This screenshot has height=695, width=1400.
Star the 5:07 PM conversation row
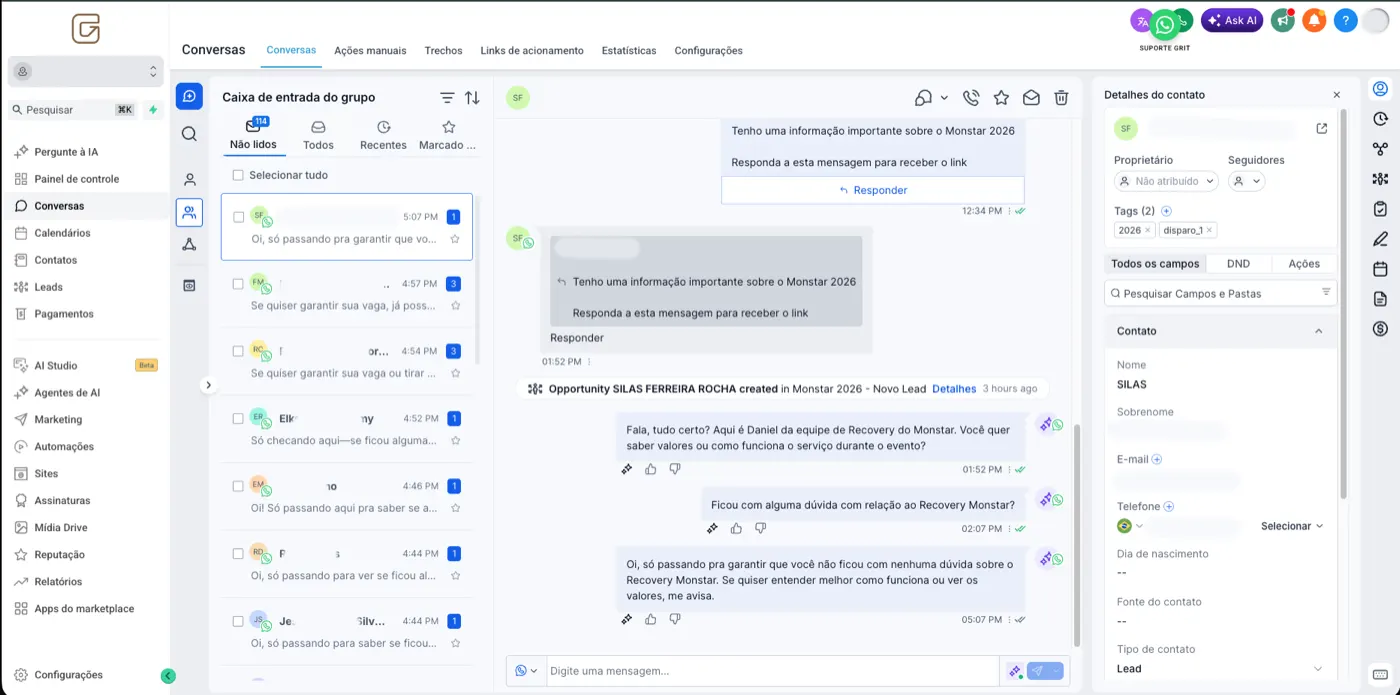[455, 239]
